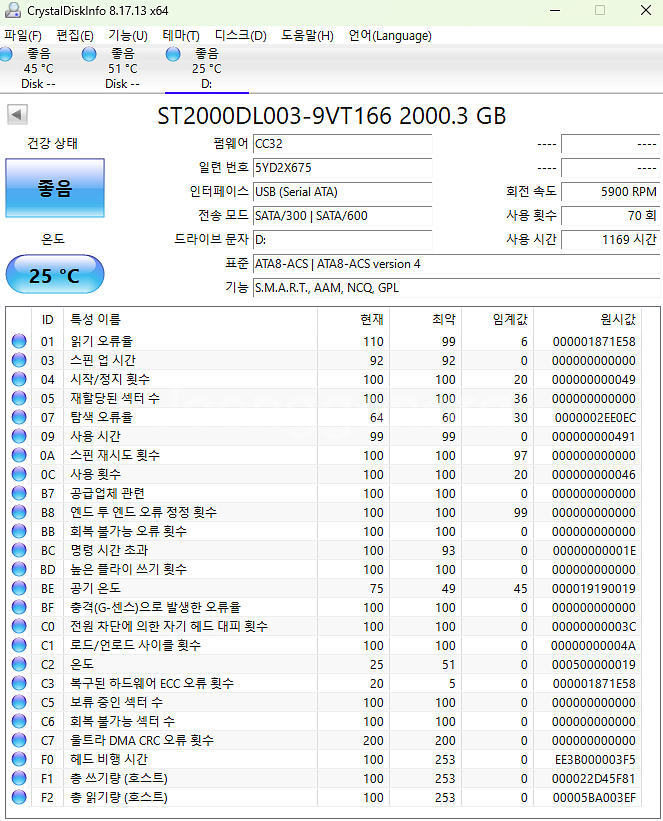The width and height of the screenshot is (663, 821).
Task: Click status icon for BC 명령 시간 초과
Action: 19,550
